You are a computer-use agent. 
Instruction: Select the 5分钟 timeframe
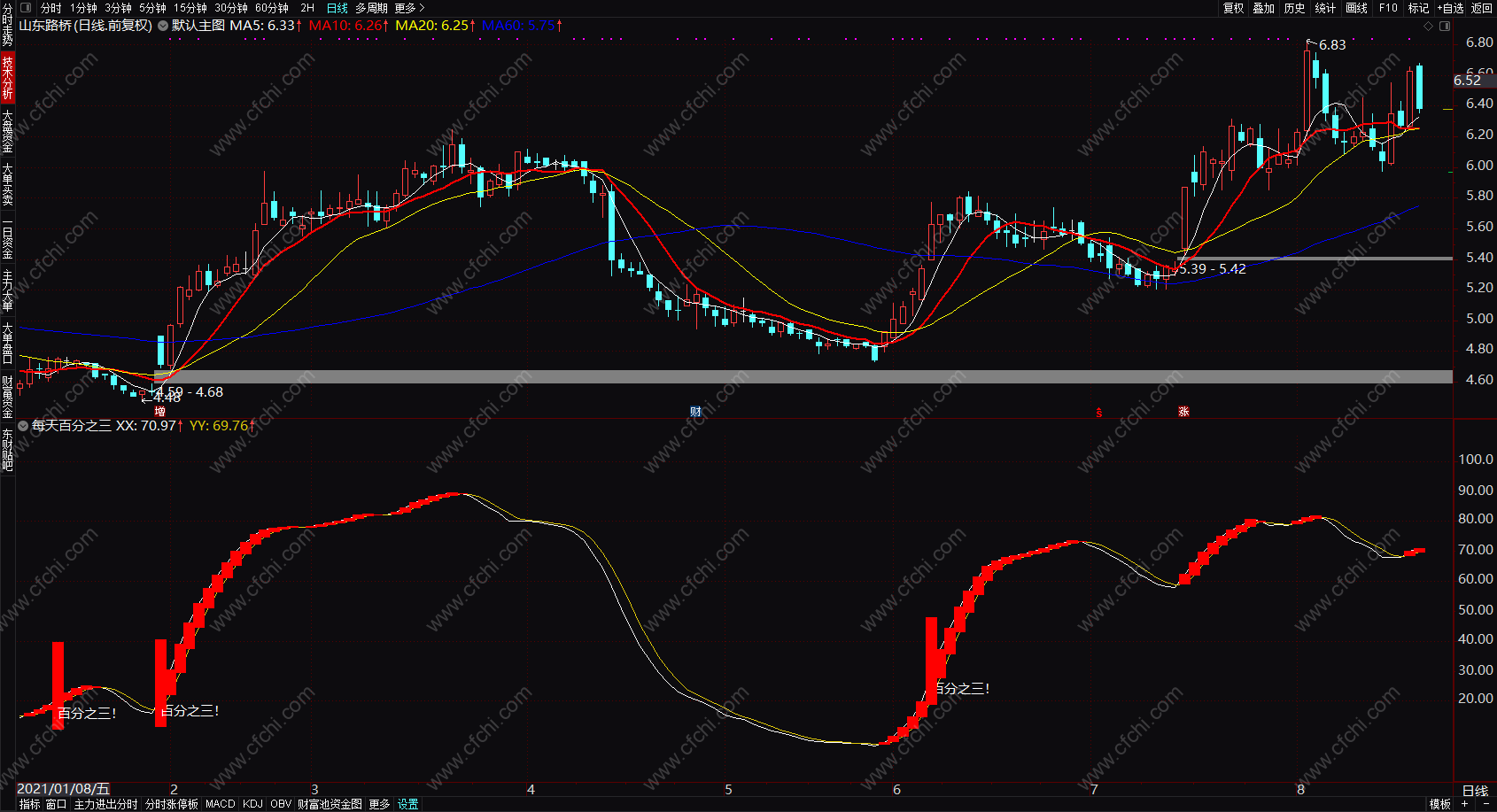152,8
